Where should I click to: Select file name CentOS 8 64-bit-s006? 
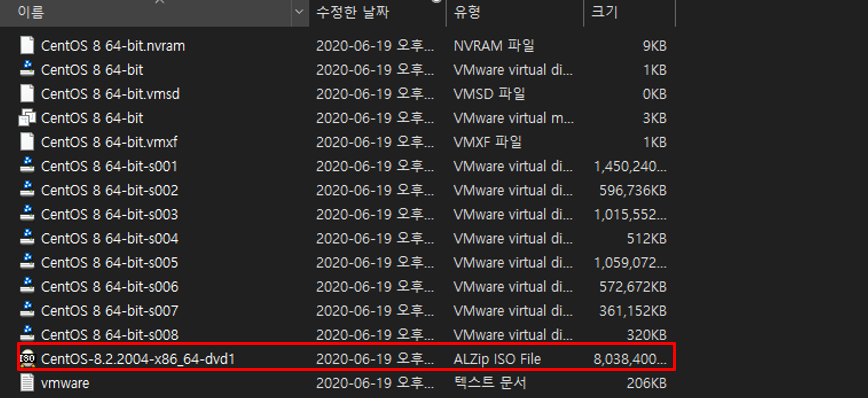[110, 287]
